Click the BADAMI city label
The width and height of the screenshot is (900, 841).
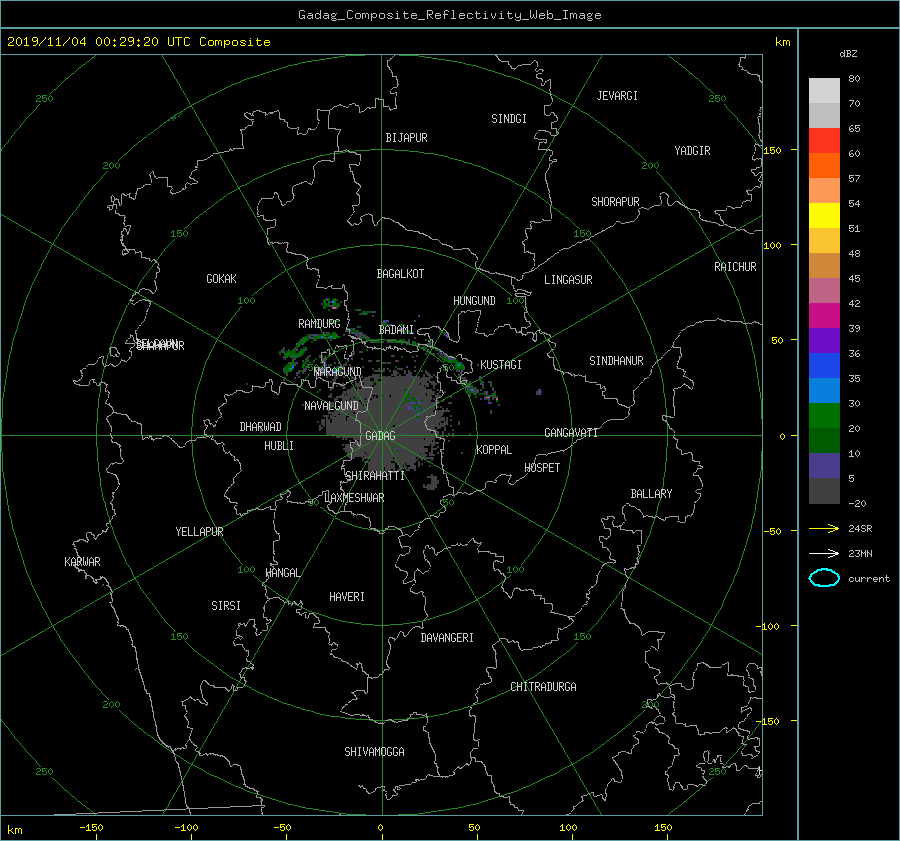396,330
